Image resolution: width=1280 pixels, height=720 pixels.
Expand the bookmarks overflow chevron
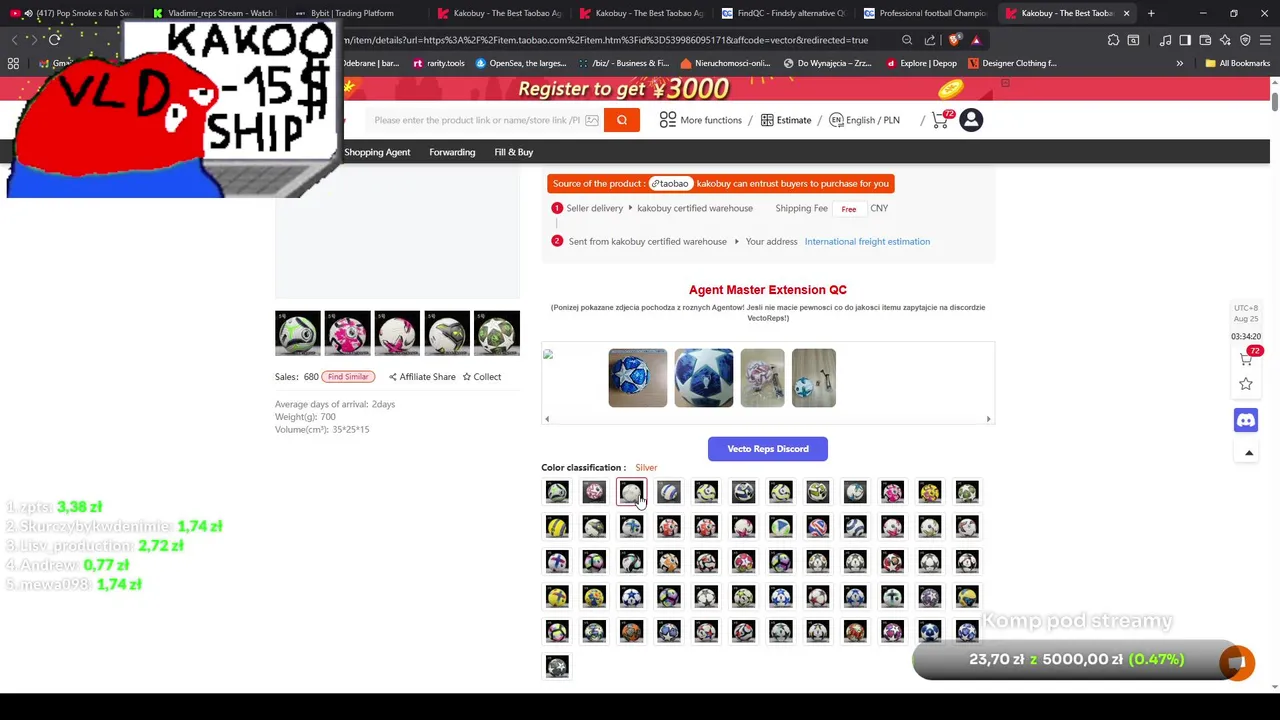[x=1179, y=63]
